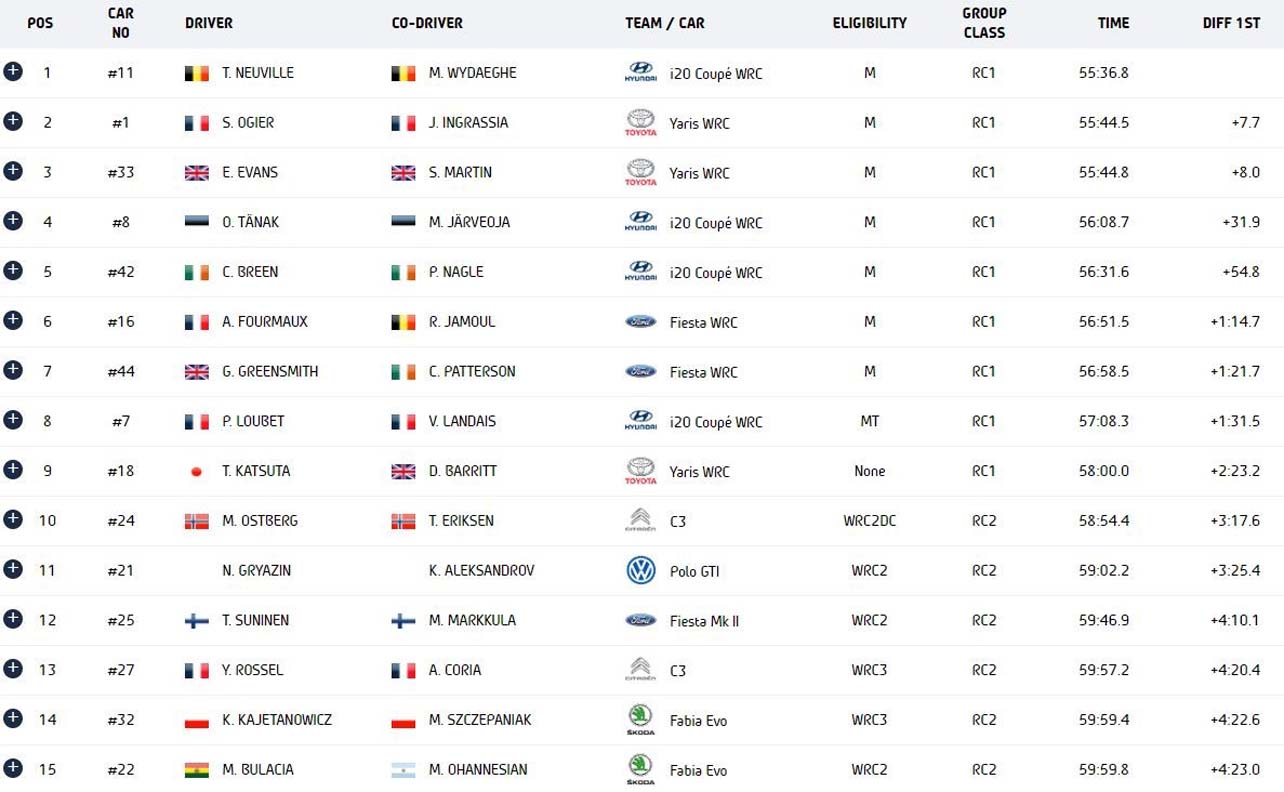Image resolution: width=1284 pixels, height=792 pixels.
Task: Click co-driver name M. Järveoja
Action: point(469,222)
